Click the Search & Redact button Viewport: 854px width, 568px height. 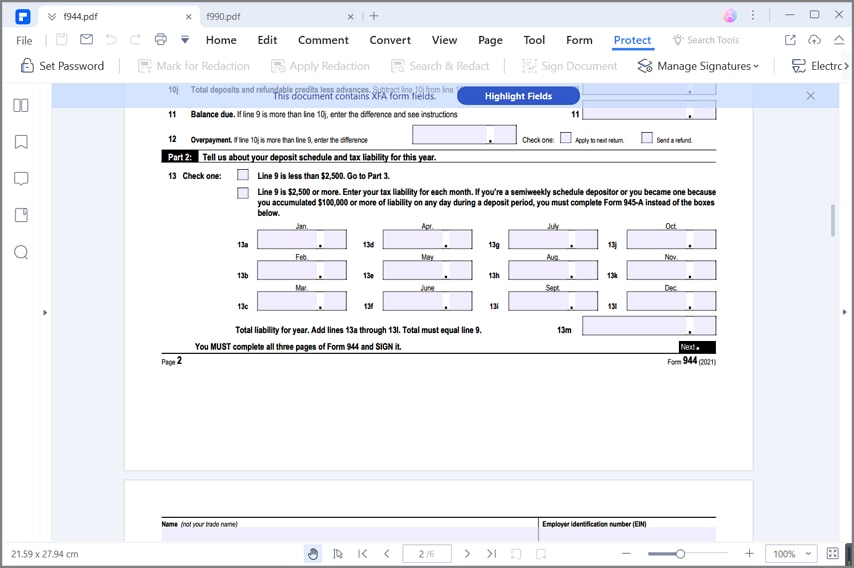point(440,66)
